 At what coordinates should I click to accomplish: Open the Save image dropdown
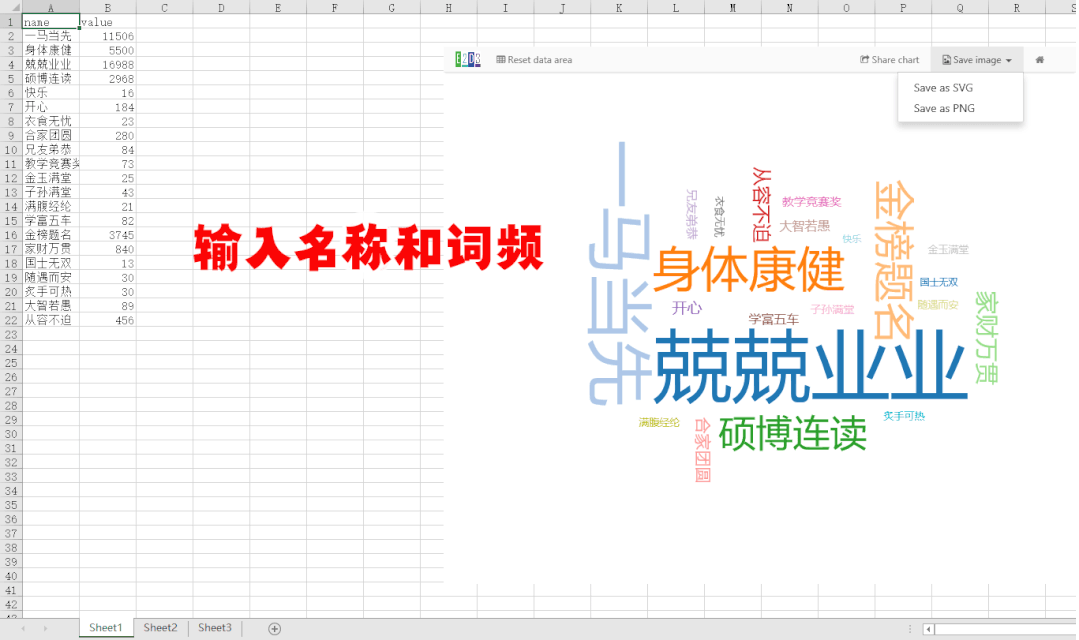(x=977, y=60)
